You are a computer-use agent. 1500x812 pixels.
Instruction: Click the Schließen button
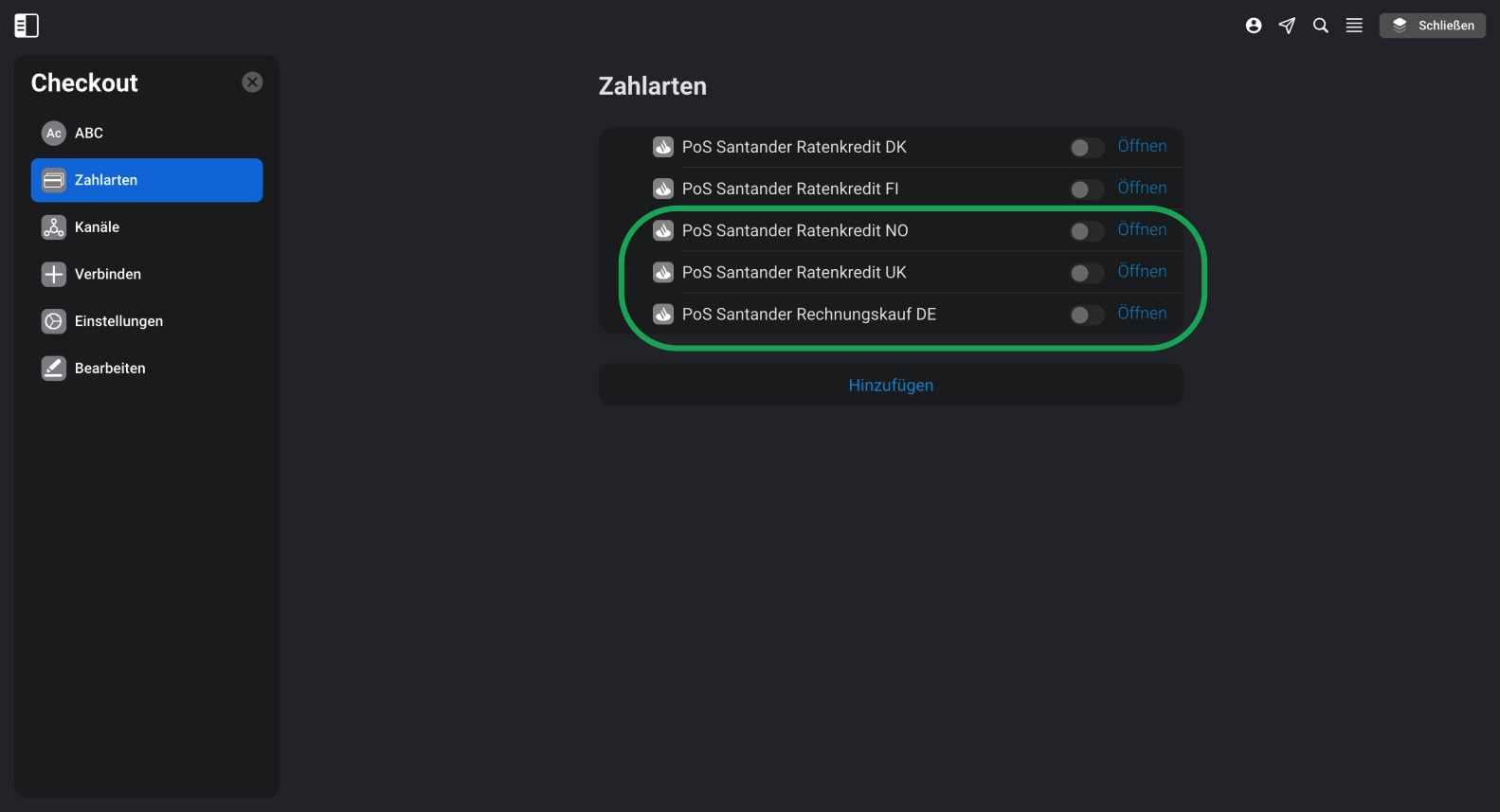(1433, 26)
